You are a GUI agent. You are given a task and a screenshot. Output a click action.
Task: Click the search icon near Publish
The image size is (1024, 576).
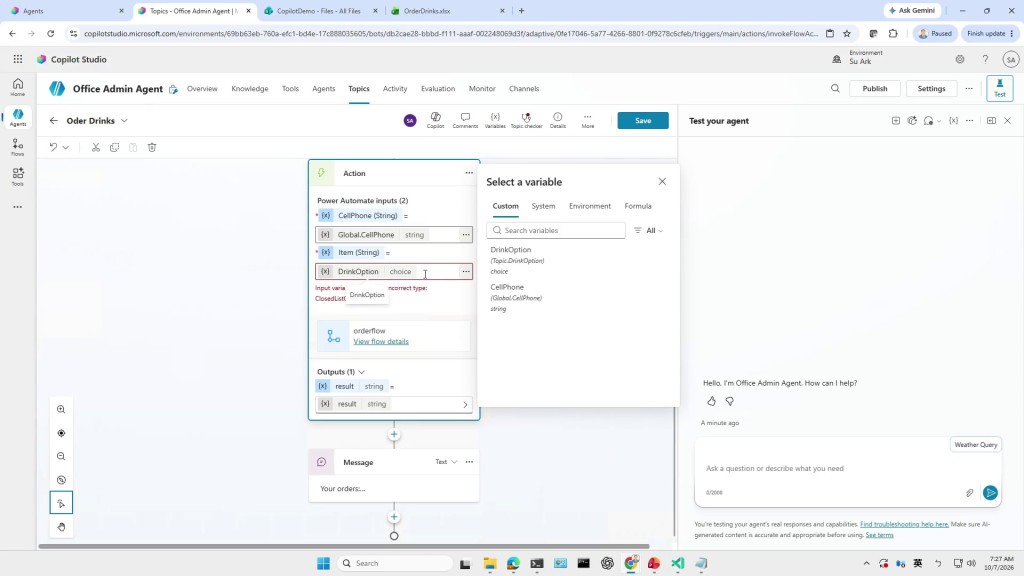pyautogui.click(x=835, y=89)
